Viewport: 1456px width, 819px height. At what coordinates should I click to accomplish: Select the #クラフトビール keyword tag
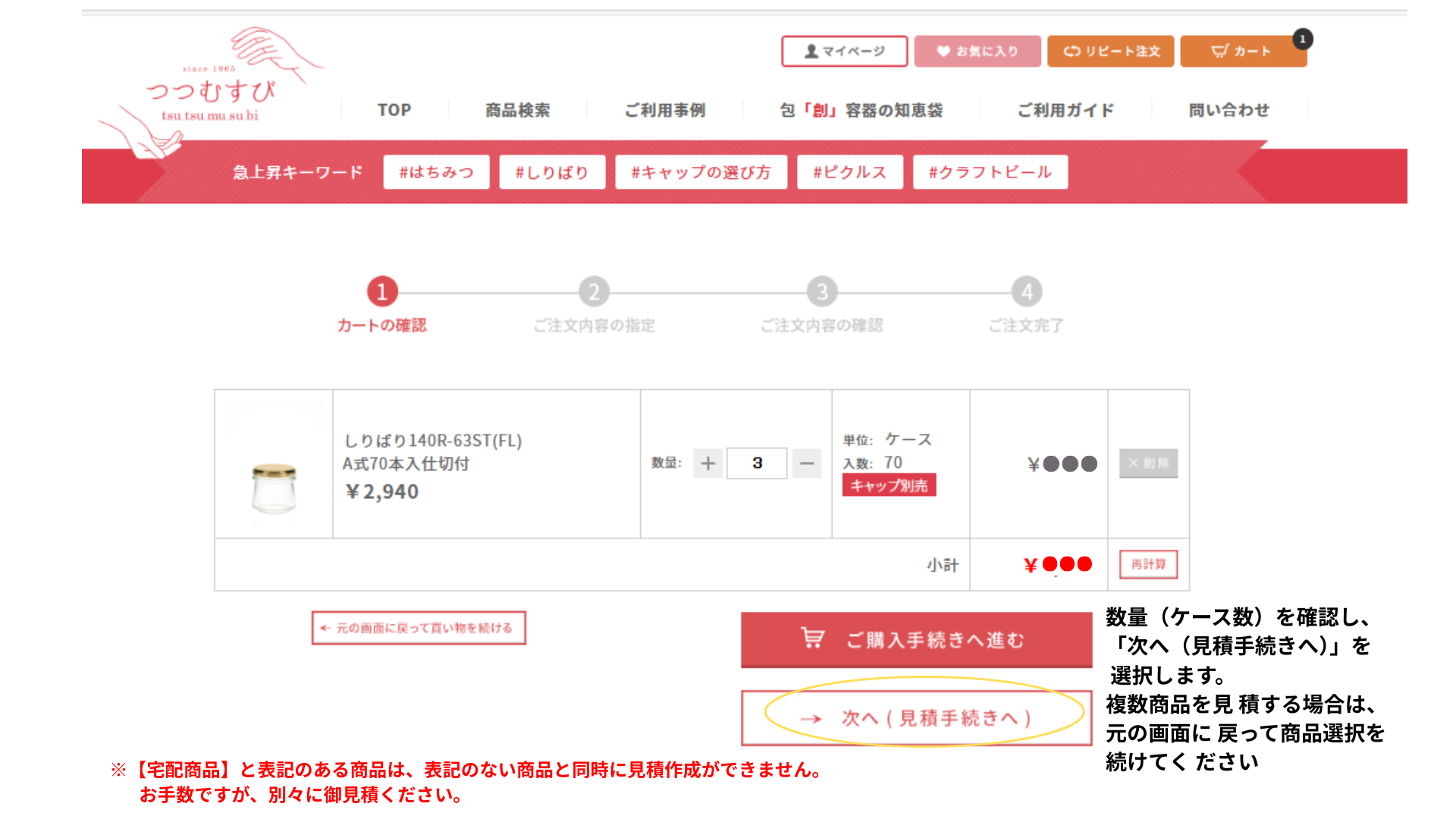[990, 172]
